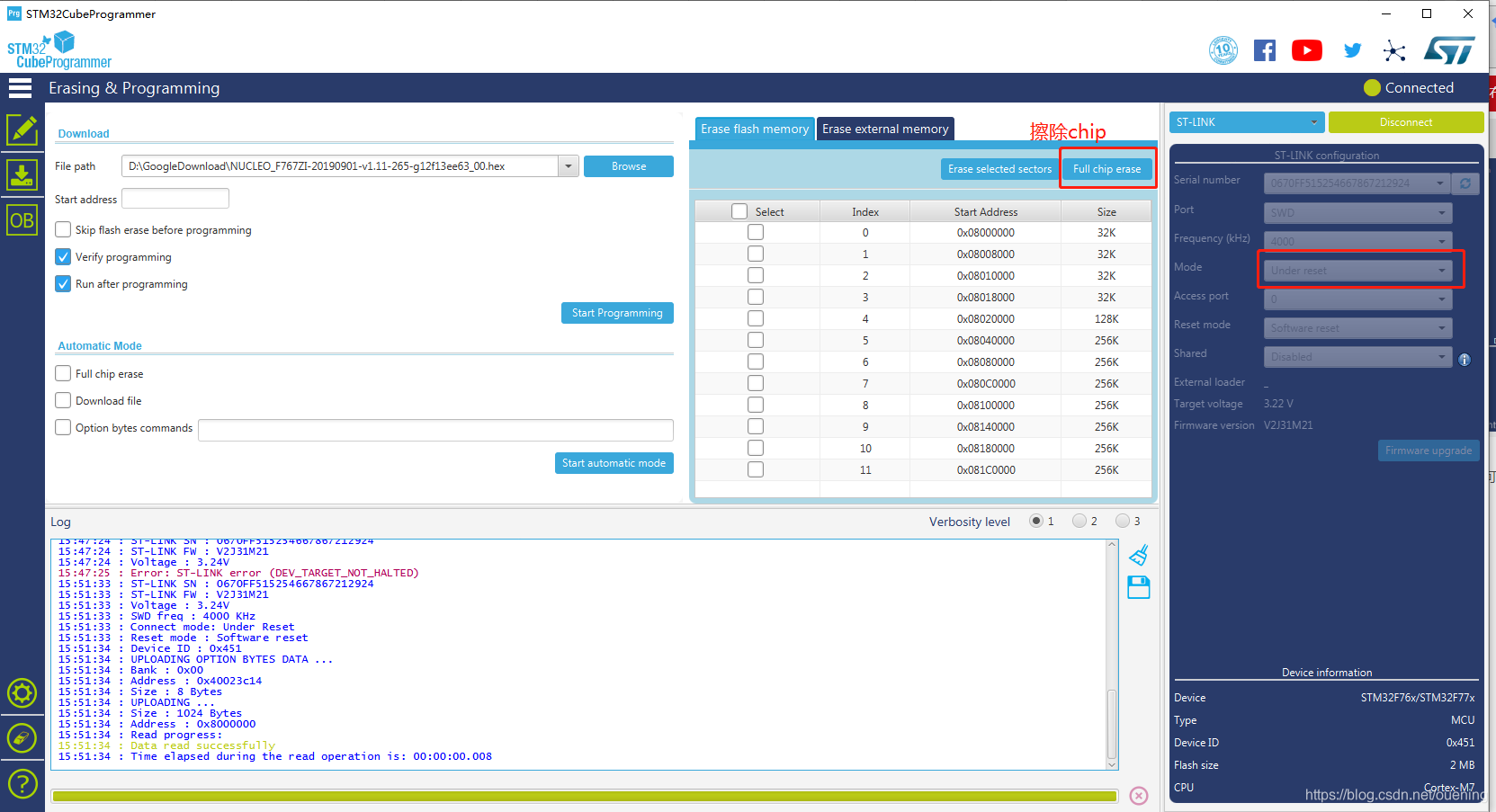Screen dimensions: 1496x812
Task: Select verbosity level 1
Action: tap(1036, 521)
